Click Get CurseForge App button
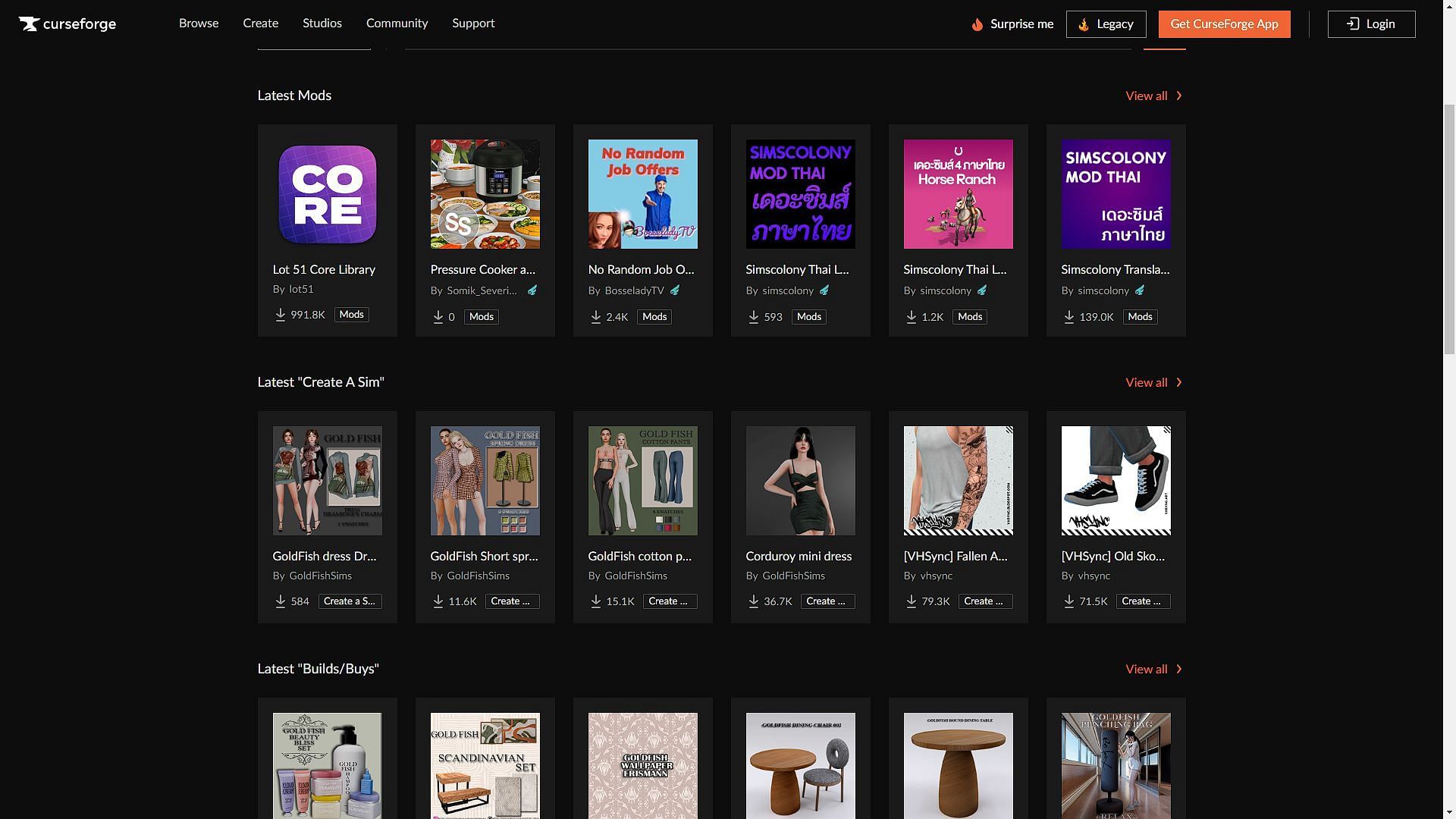Viewport: 1456px width, 819px height. [1224, 24]
